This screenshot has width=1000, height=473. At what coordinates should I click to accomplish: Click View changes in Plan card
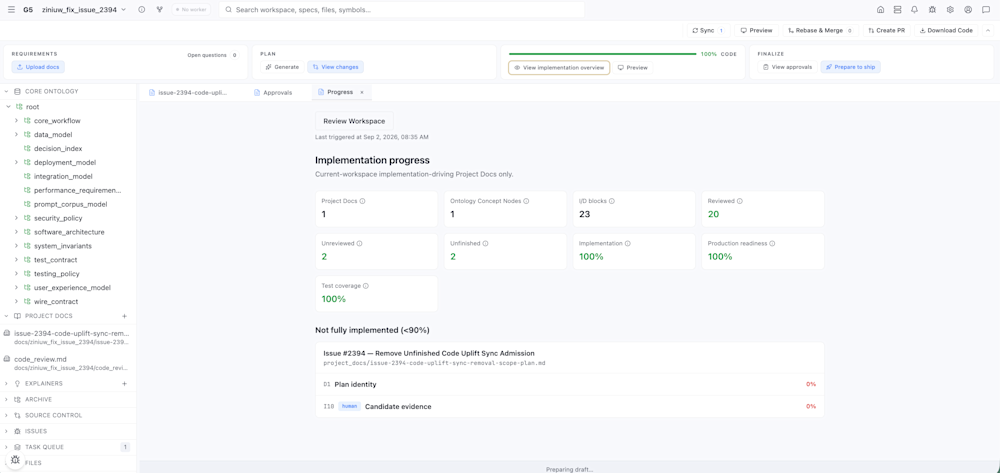tap(335, 67)
